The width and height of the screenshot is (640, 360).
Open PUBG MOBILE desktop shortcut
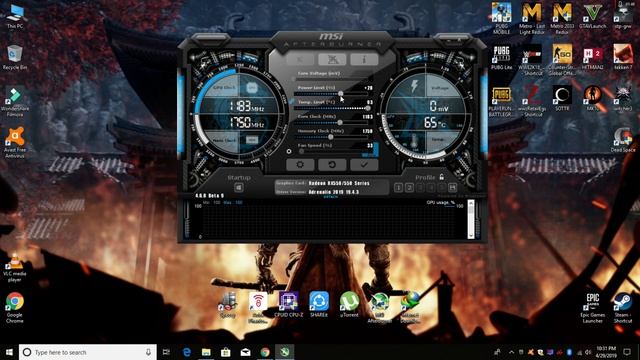pos(502,18)
